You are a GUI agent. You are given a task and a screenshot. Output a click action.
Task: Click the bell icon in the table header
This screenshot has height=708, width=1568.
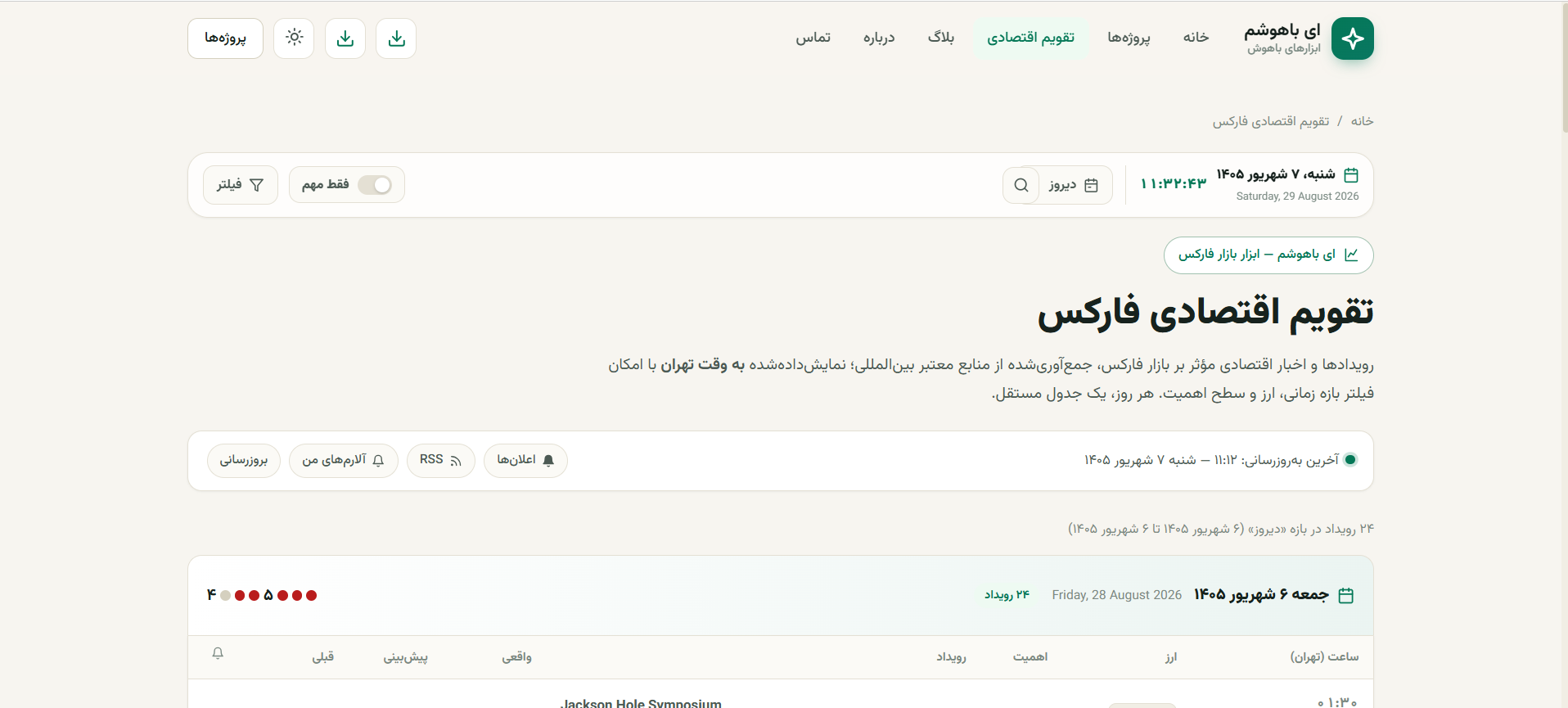pyautogui.click(x=218, y=653)
